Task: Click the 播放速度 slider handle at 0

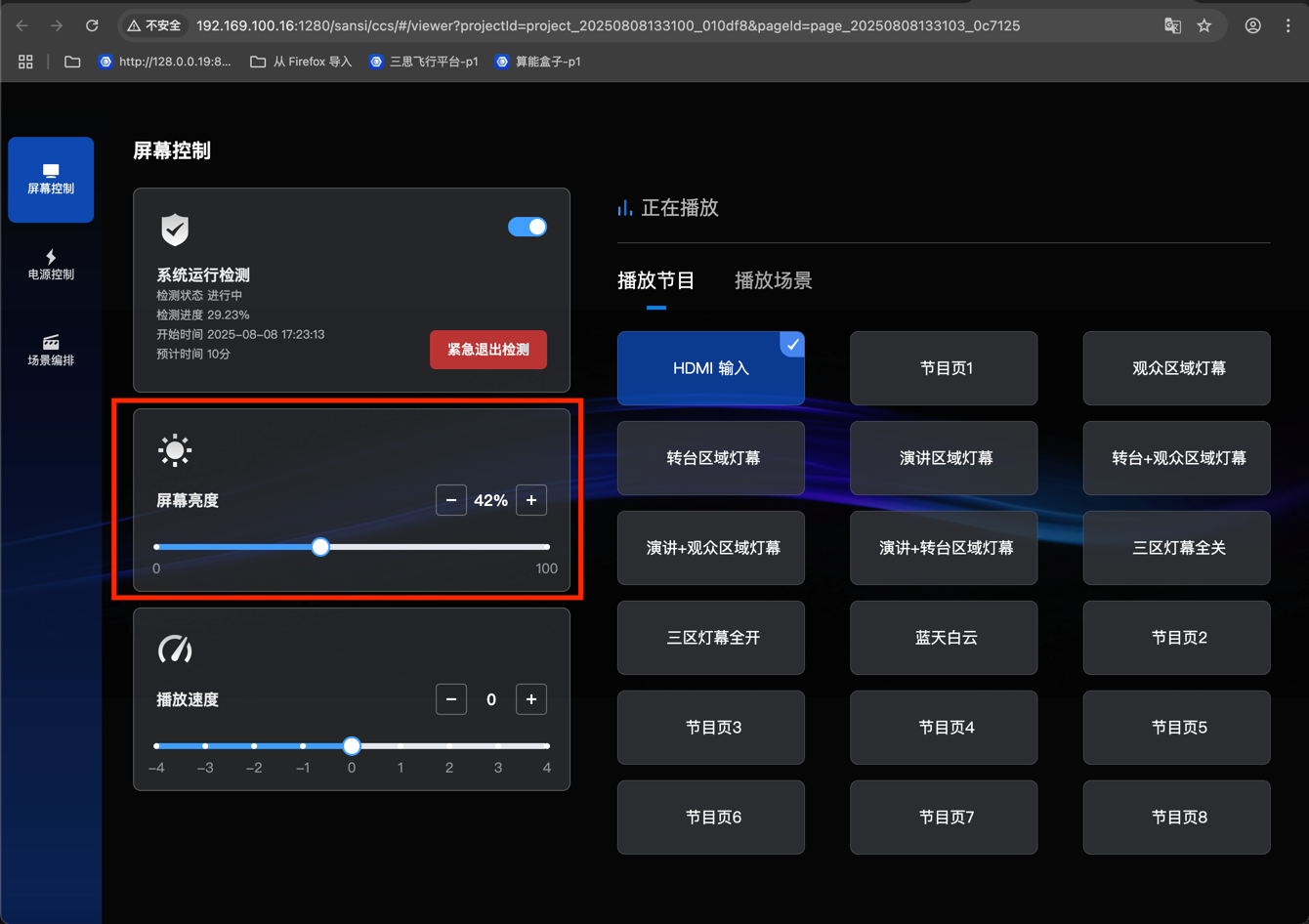Action: point(352,746)
